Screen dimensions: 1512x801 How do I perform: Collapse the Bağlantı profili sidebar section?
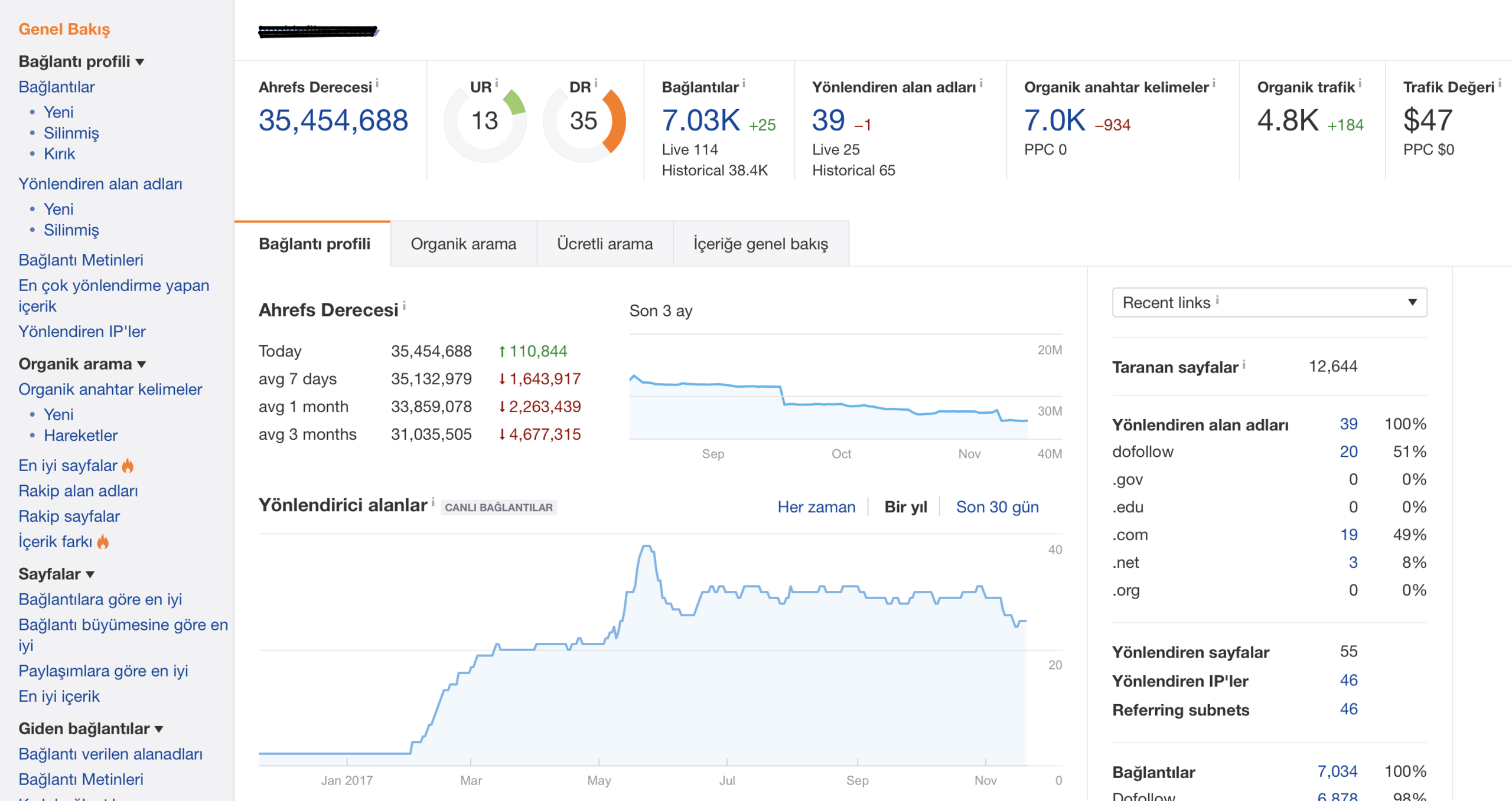click(82, 61)
